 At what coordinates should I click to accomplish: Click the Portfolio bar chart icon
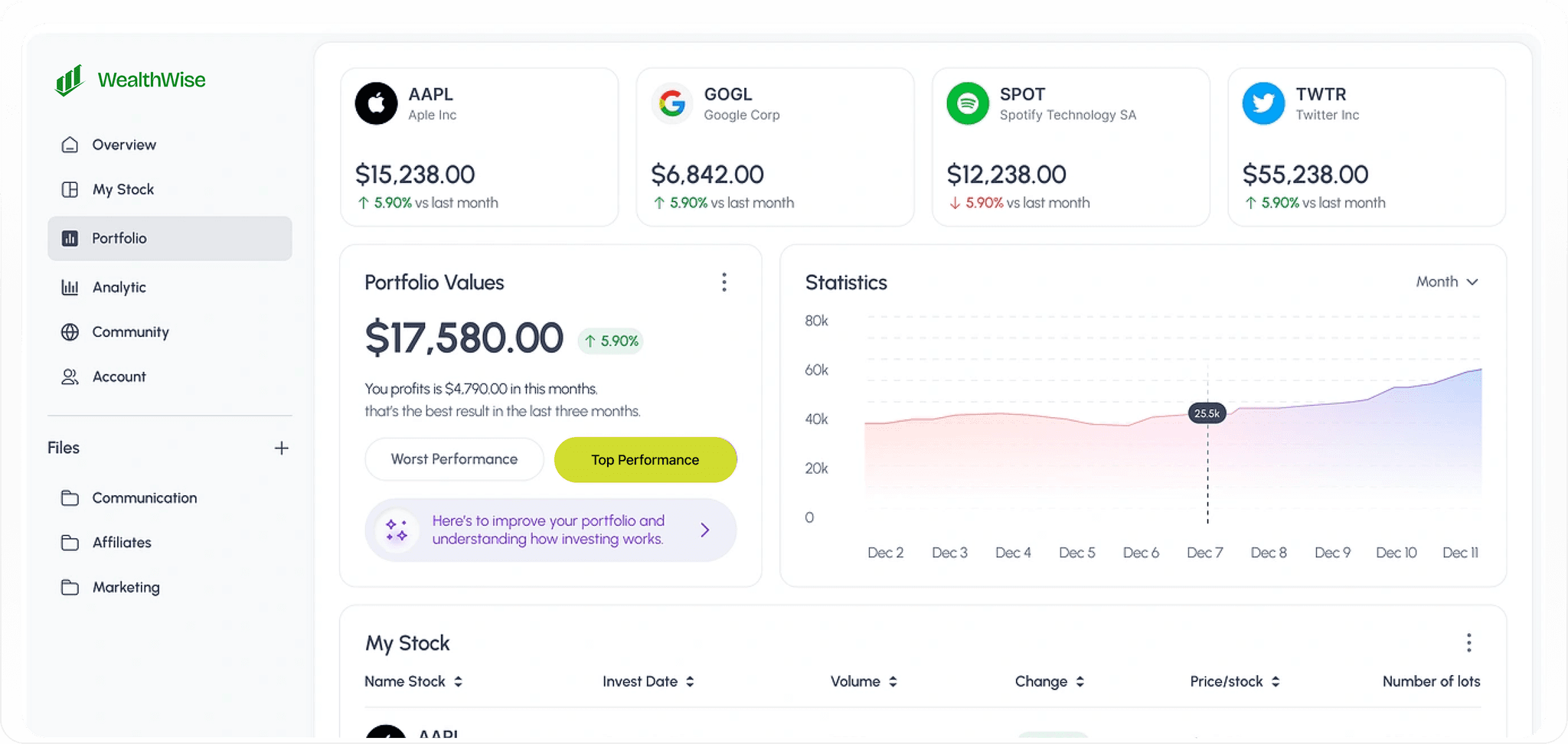click(70, 238)
